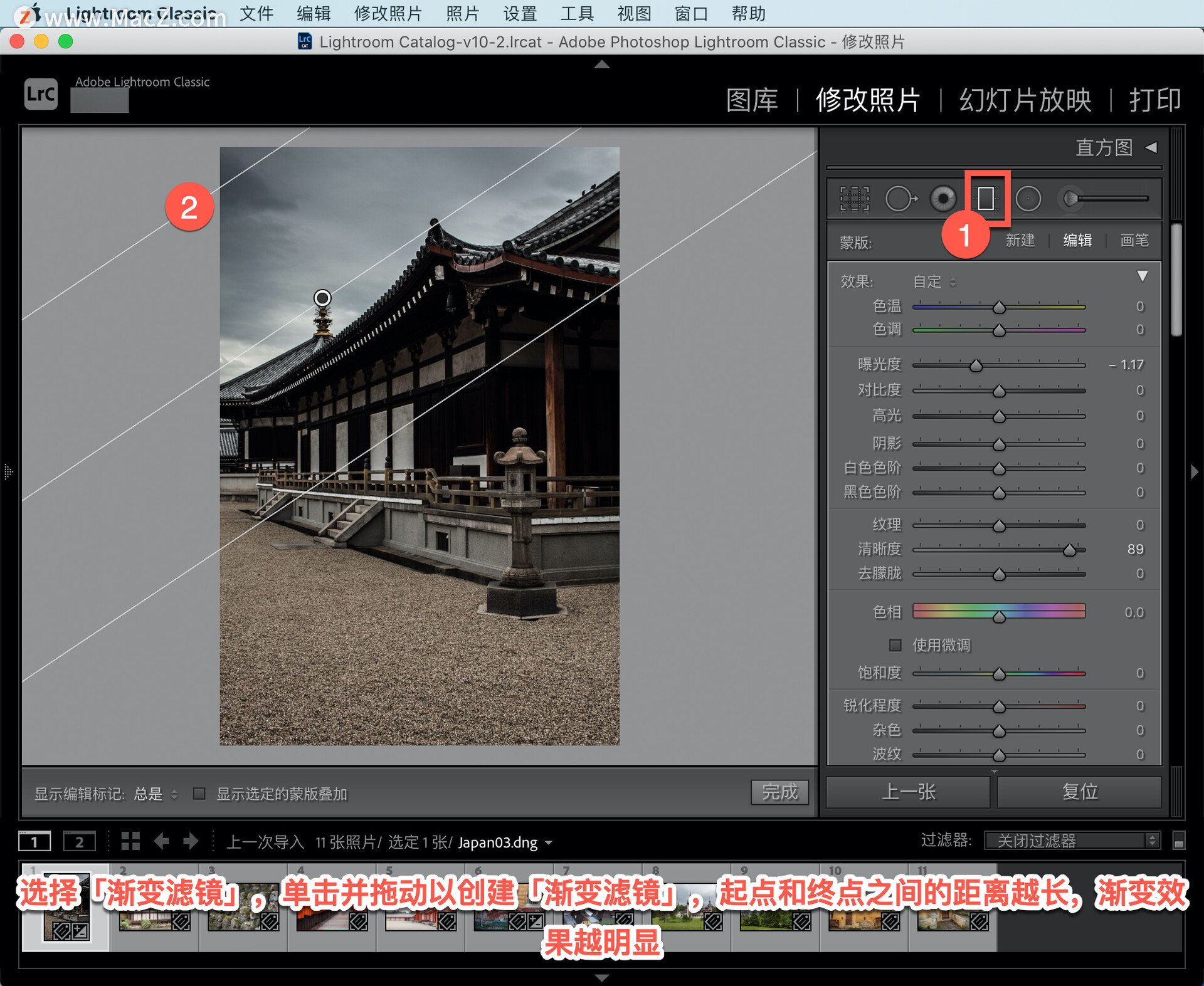Open the Grid view icon in the filmstrip bar

(x=130, y=841)
